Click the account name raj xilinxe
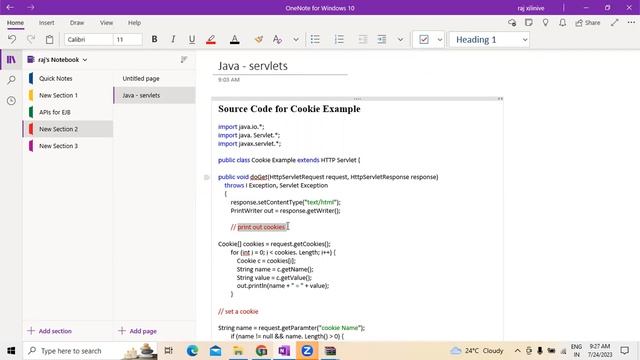 [x=531, y=8]
